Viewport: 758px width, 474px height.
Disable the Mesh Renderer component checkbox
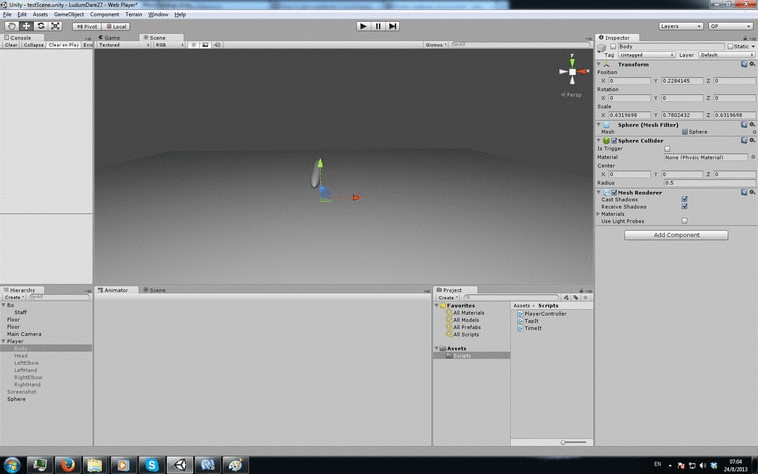pyautogui.click(x=614, y=192)
